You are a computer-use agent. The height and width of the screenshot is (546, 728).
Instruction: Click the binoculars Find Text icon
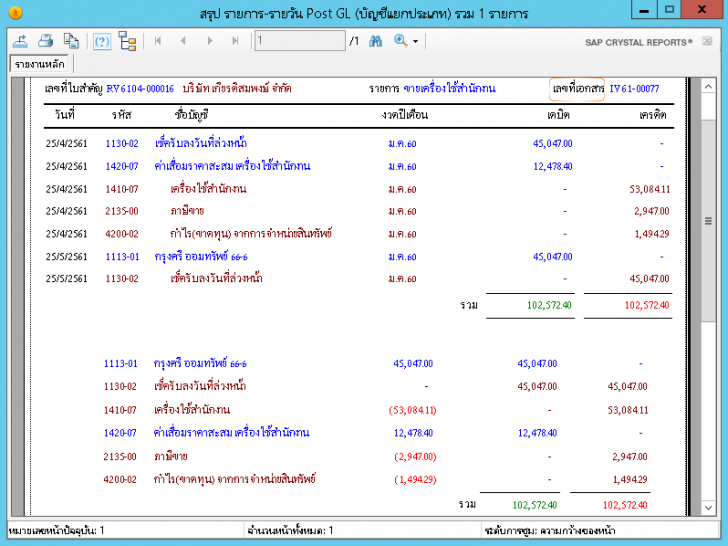(x=375, y=41)
